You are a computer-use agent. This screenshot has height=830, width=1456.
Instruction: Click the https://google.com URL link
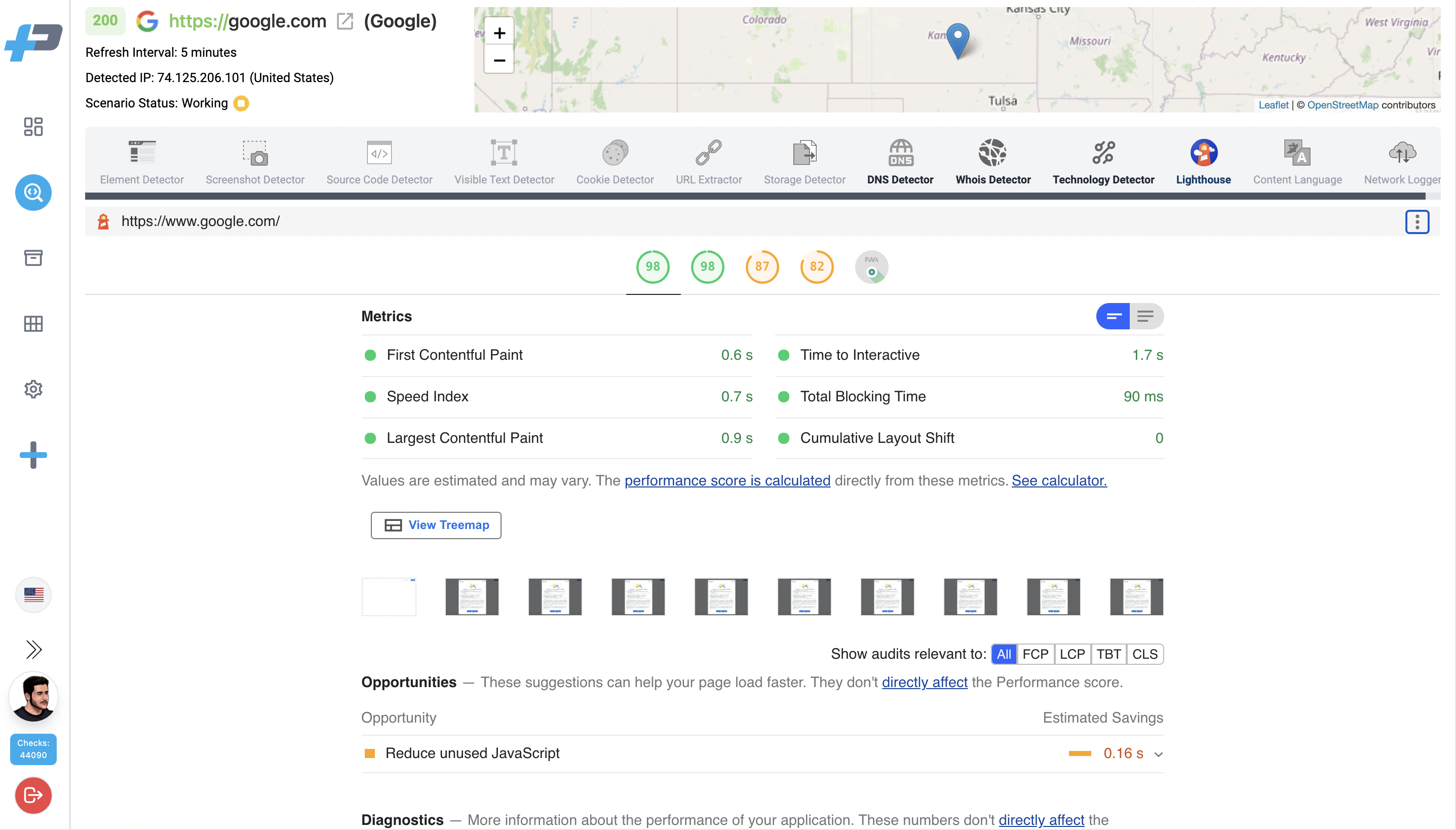247,21
